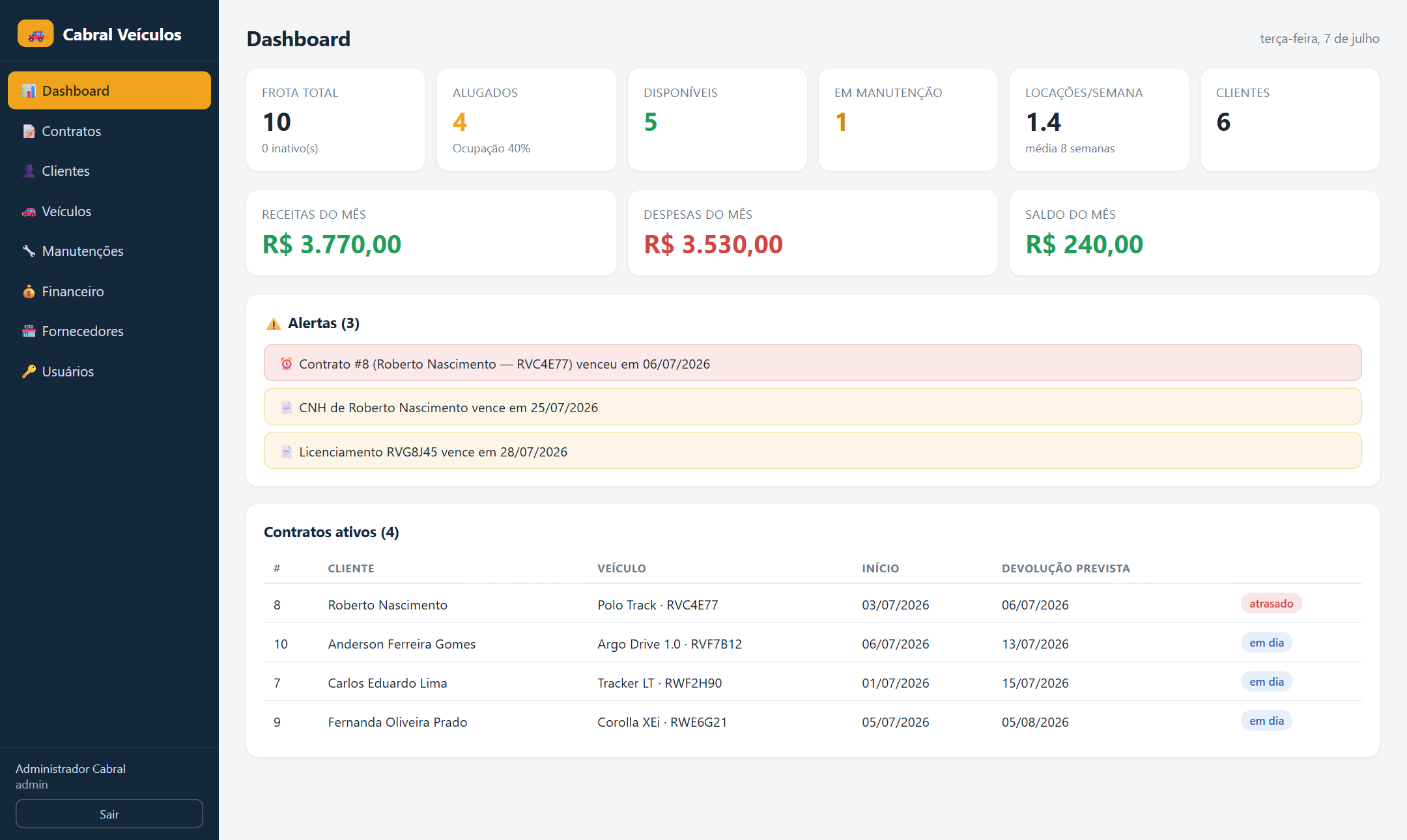Open the Dashboard menu item
The height and width of the screenshot is (840, 1407).
[109, 91]
